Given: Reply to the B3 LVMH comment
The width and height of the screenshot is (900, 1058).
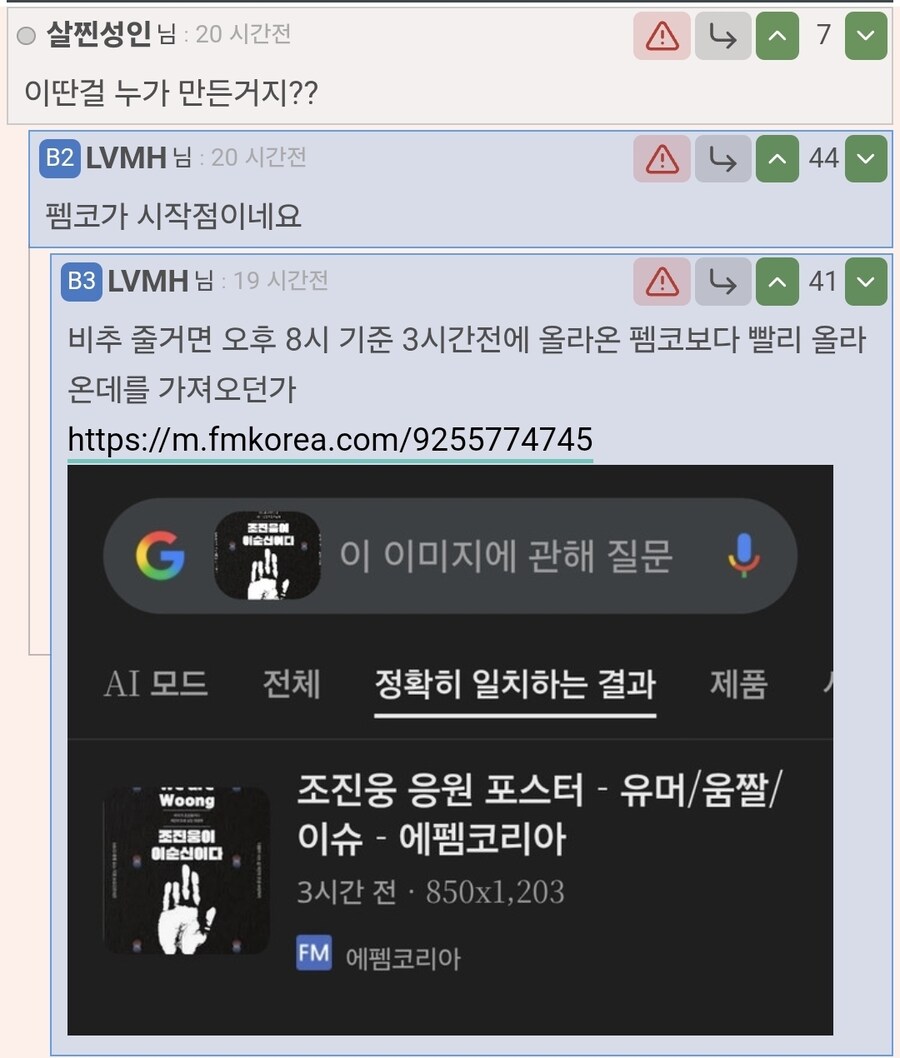Looking at the screenshot, I should pos(723,281).
